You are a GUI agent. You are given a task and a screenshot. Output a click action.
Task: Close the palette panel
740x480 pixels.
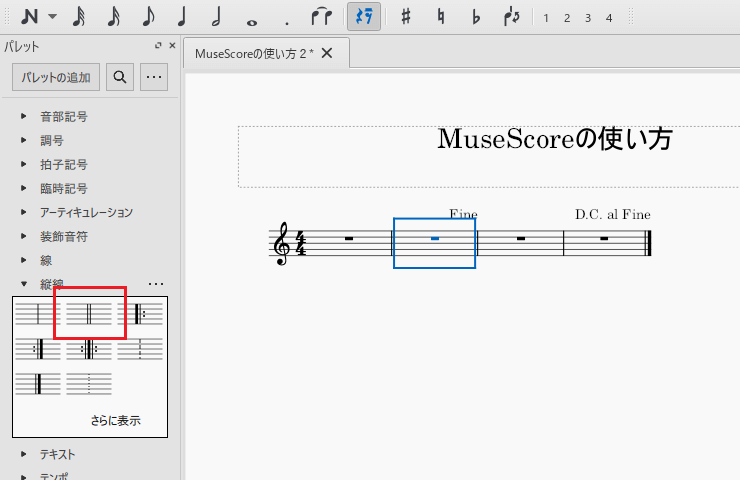(172, 45)
